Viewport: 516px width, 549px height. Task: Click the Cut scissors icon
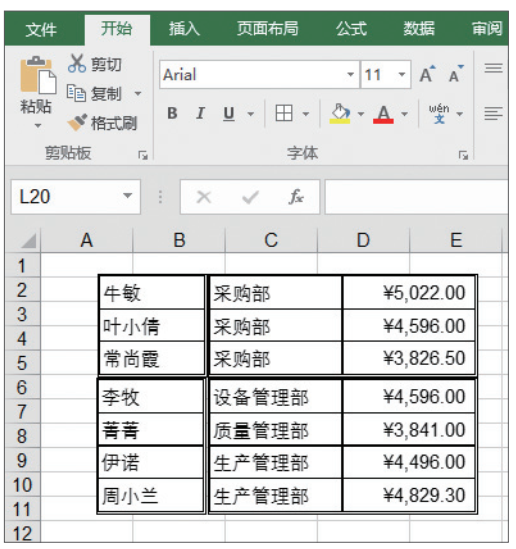[x=77, y=63]
